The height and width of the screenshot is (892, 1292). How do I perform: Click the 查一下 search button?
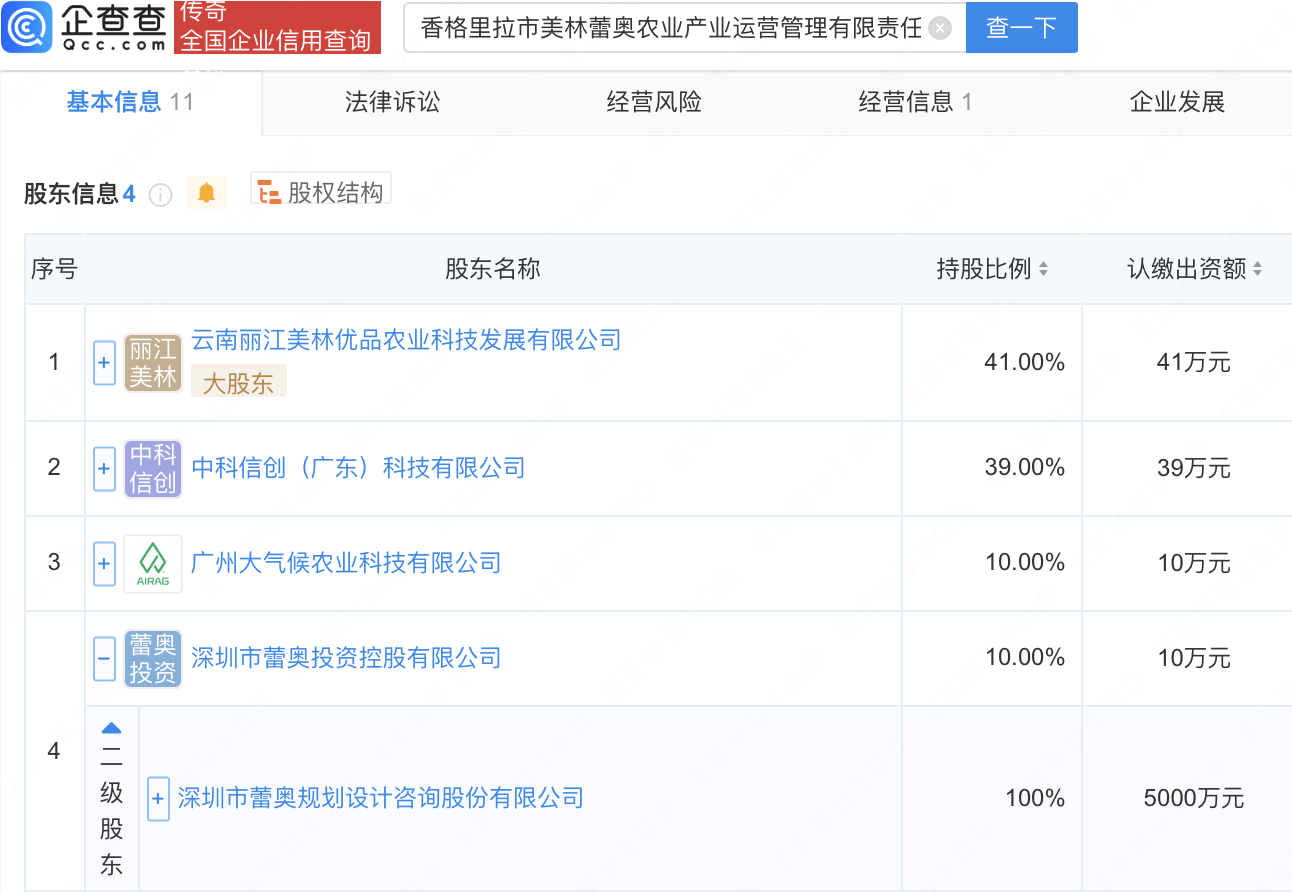[x=1021, y=28]
